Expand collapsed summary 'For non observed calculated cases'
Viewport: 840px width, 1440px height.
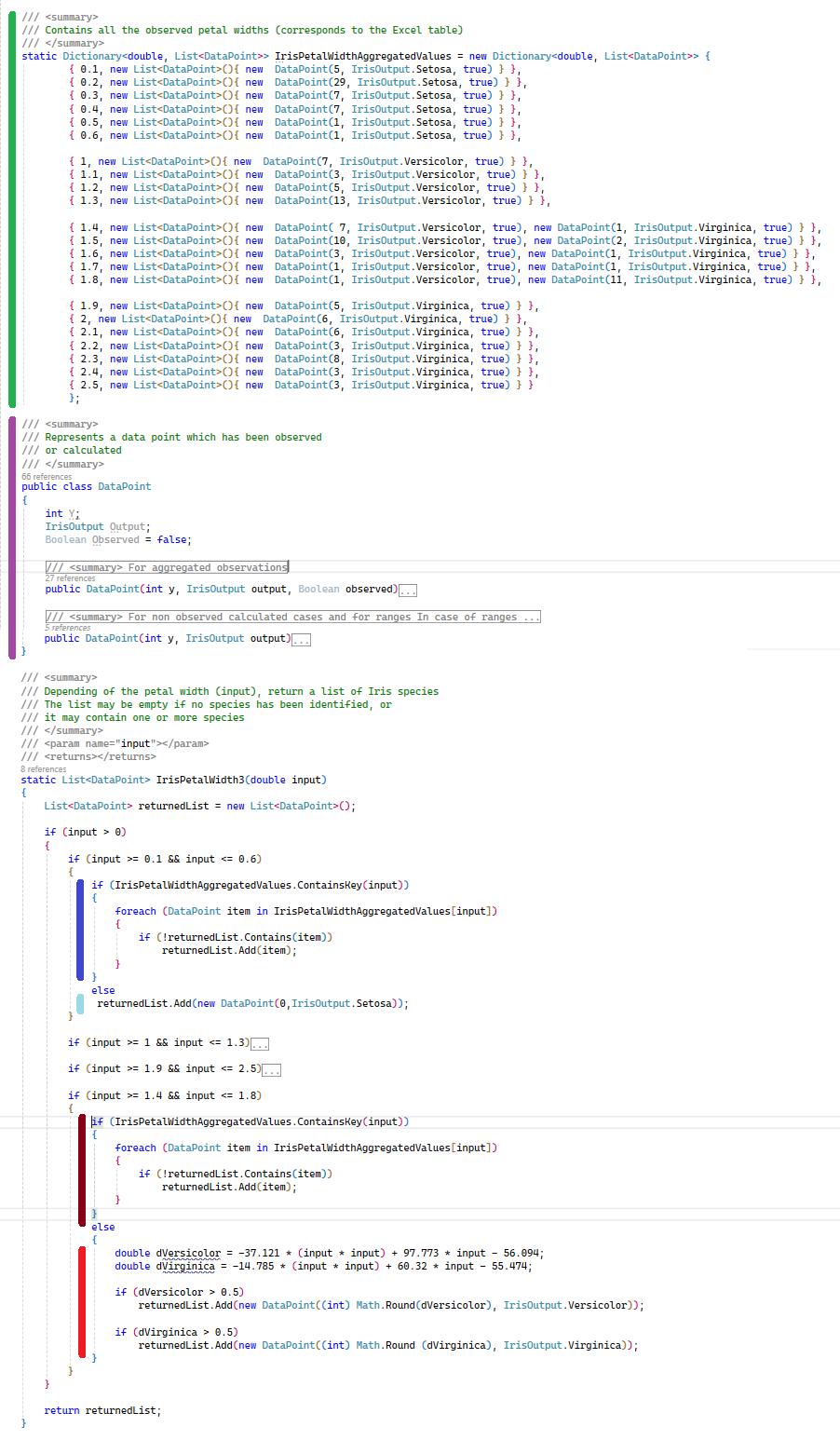[292, 617]
